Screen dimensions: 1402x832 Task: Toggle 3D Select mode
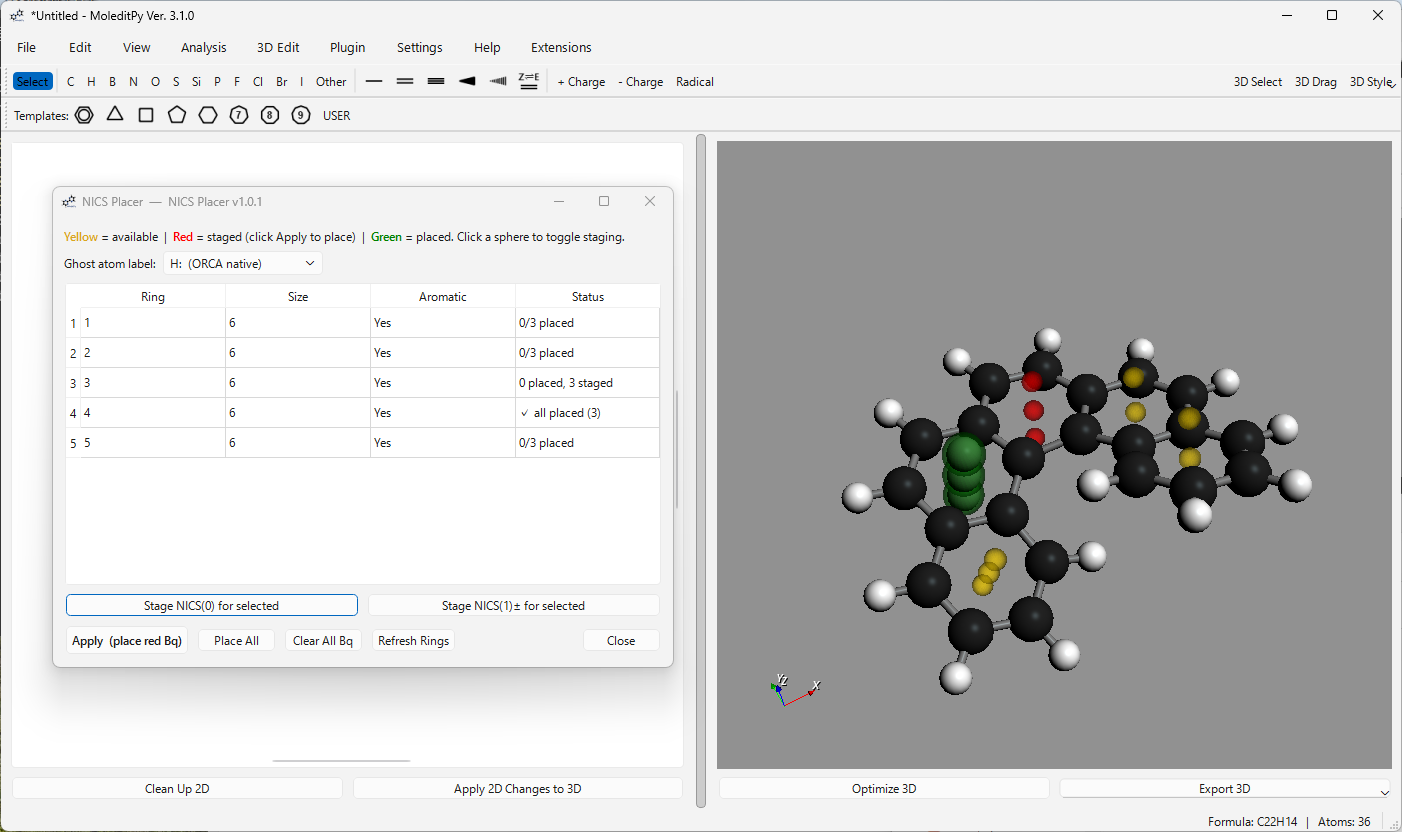click(x=1257, y=82)
